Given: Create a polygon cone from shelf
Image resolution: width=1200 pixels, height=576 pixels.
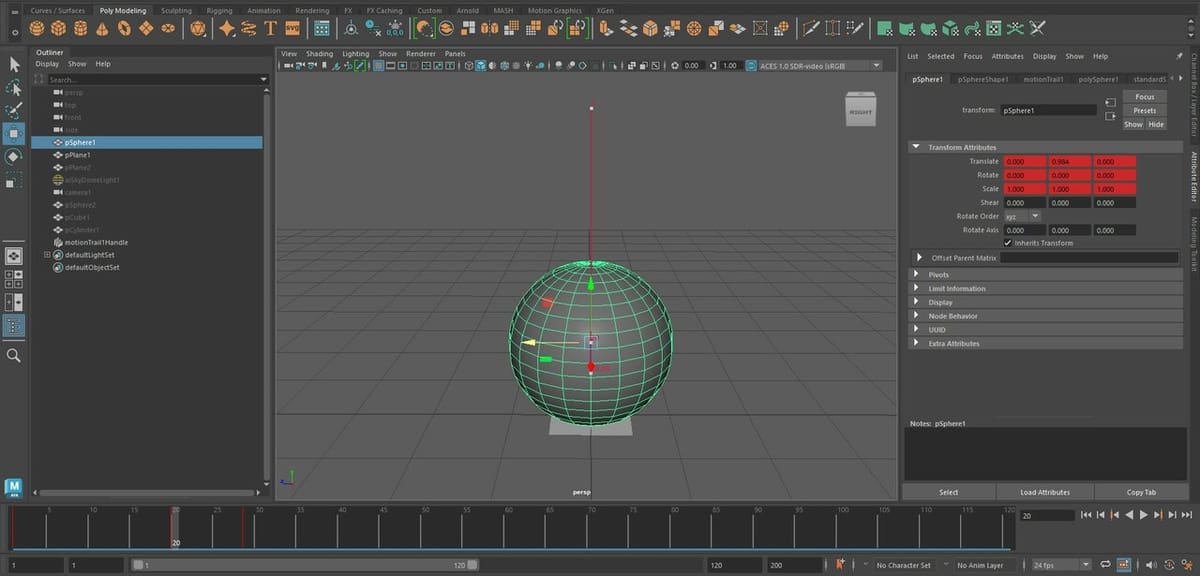Looking at the screenshot, I should click(103, 29).
